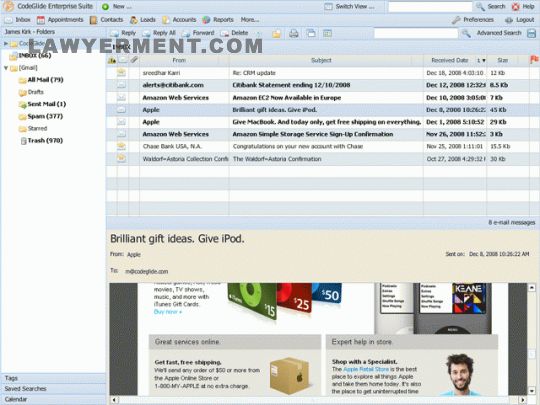Sort by the attachment paperclip column
The image size is (540, 405).
tap(134, 60)
